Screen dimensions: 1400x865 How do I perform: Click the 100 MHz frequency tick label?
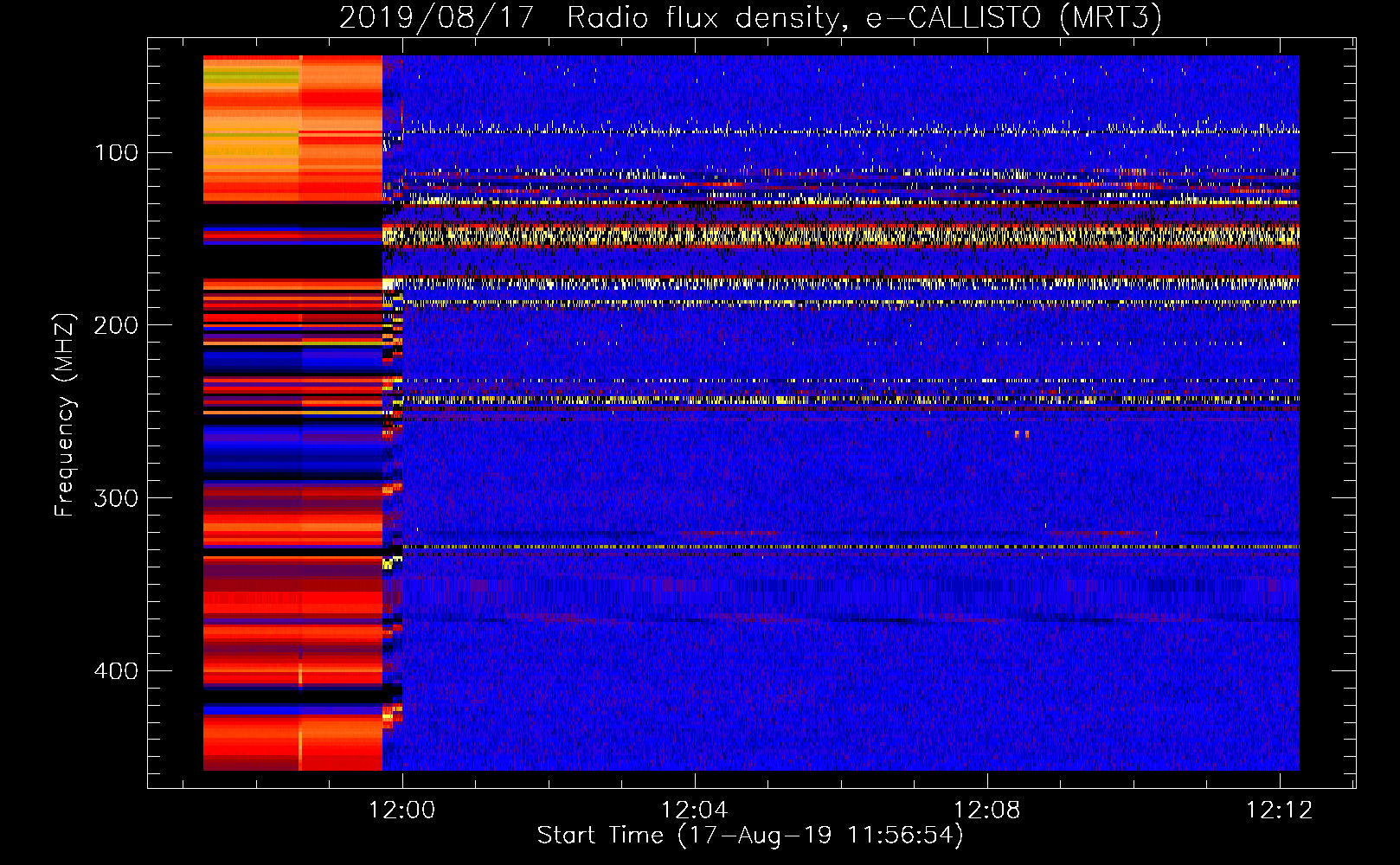116,153
